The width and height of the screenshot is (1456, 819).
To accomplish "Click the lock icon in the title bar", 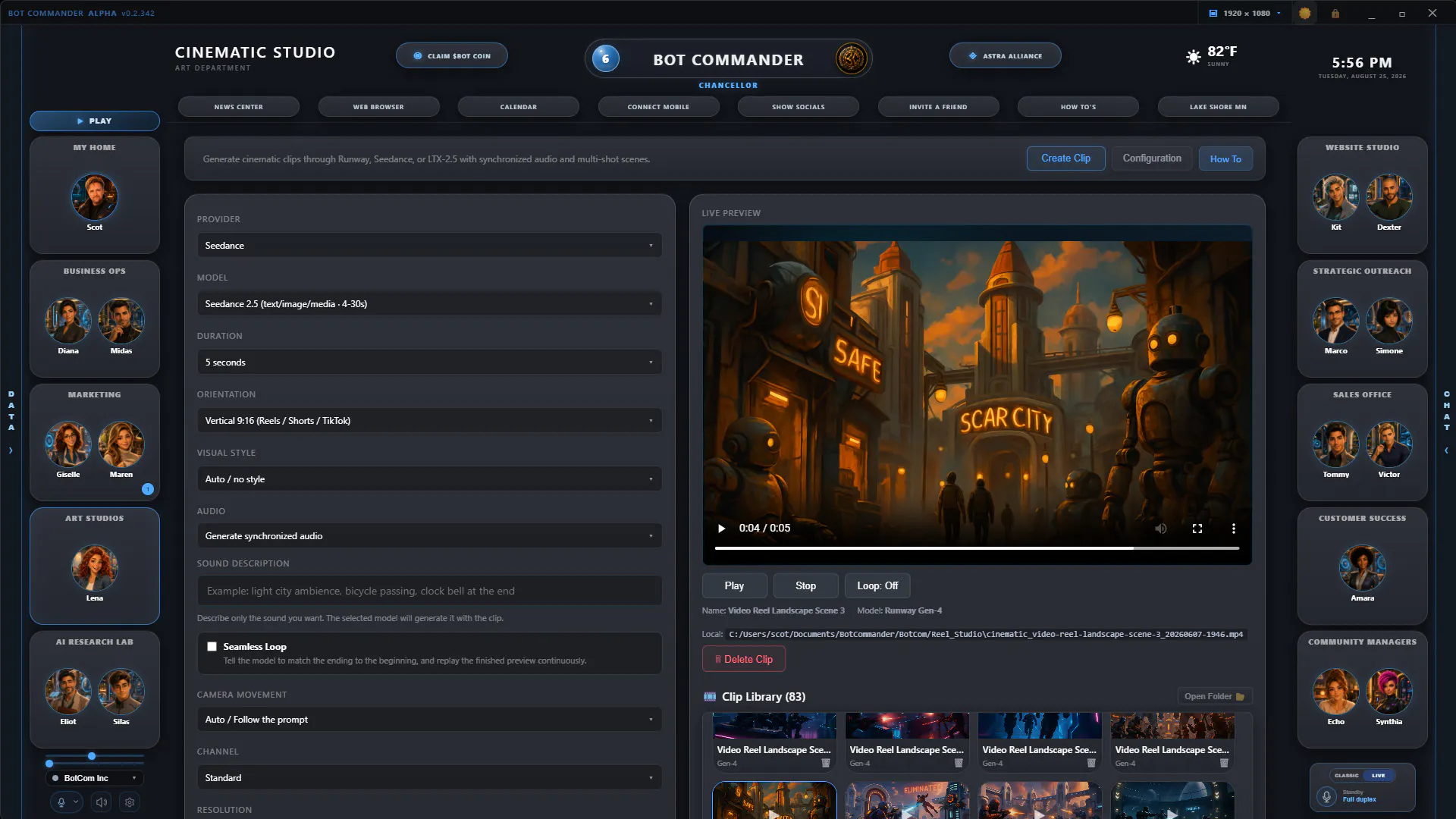I will (x=1335, y=14).
